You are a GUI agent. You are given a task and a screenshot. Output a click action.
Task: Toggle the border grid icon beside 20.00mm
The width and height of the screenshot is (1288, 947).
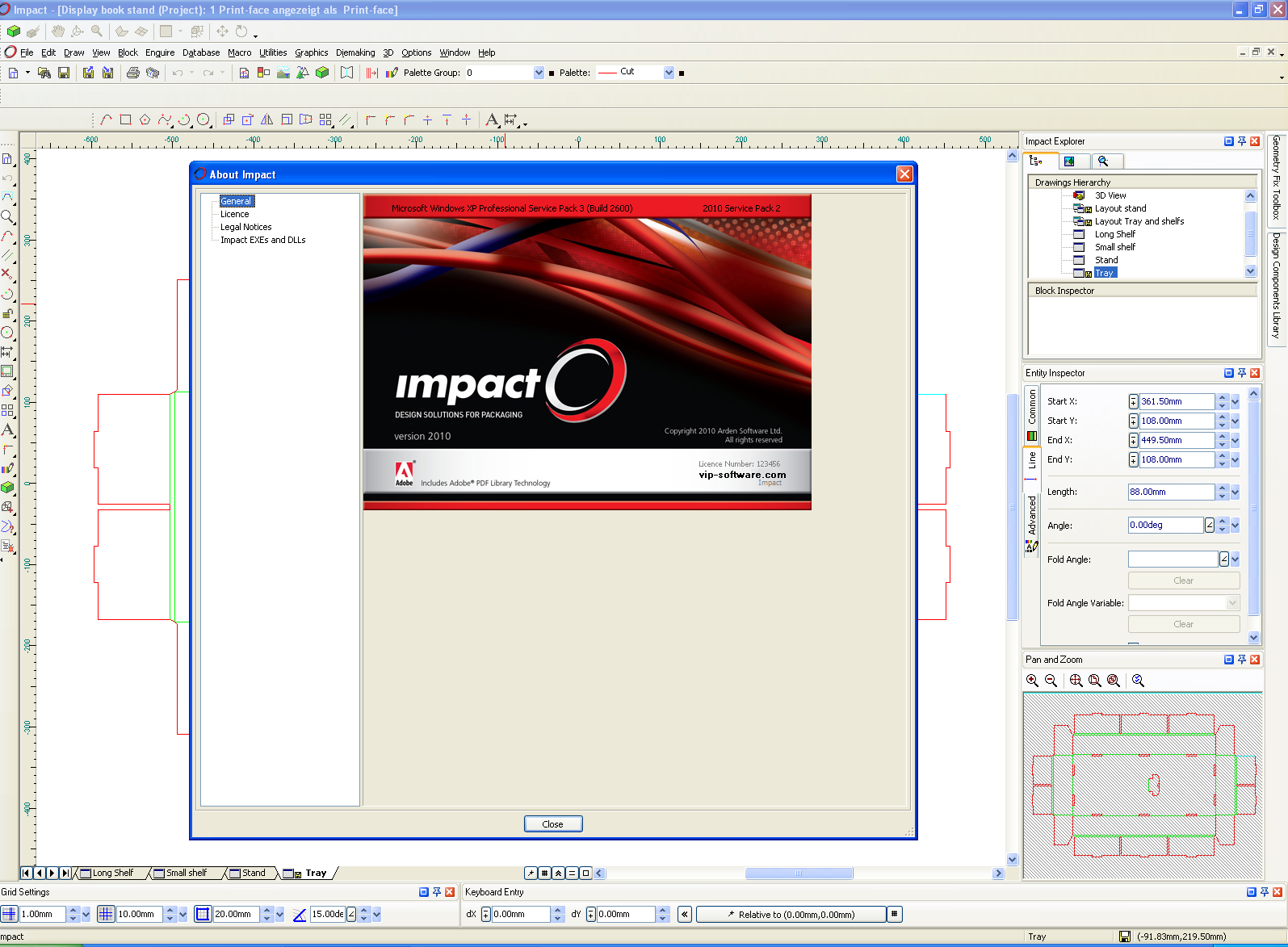point(203,914)
